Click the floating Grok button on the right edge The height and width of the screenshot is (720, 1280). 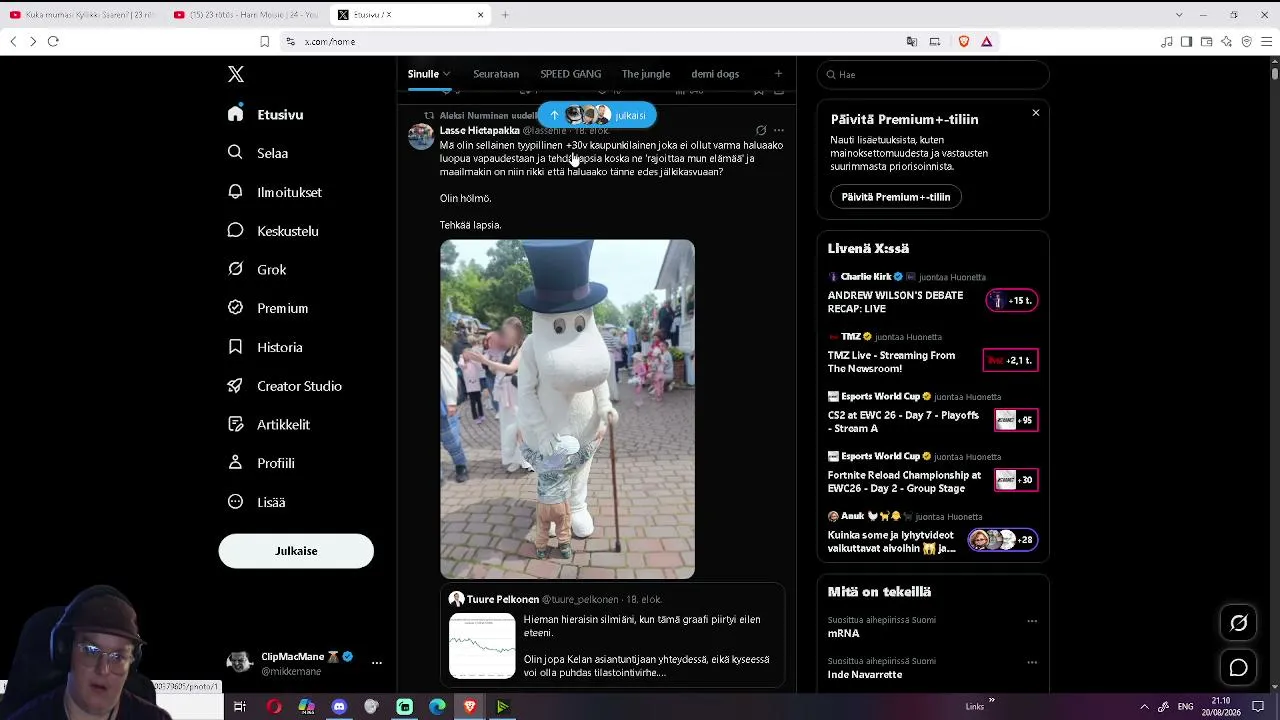1238,623
